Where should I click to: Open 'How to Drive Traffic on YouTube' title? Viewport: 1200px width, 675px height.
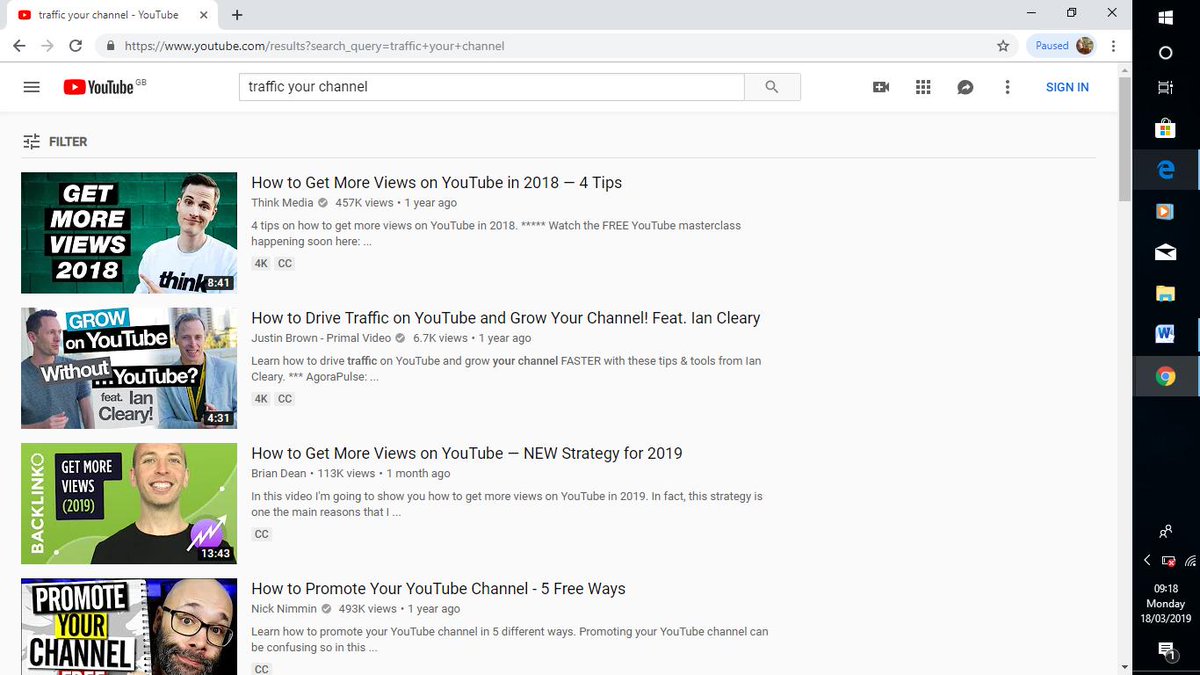click(x=506, y=318)
